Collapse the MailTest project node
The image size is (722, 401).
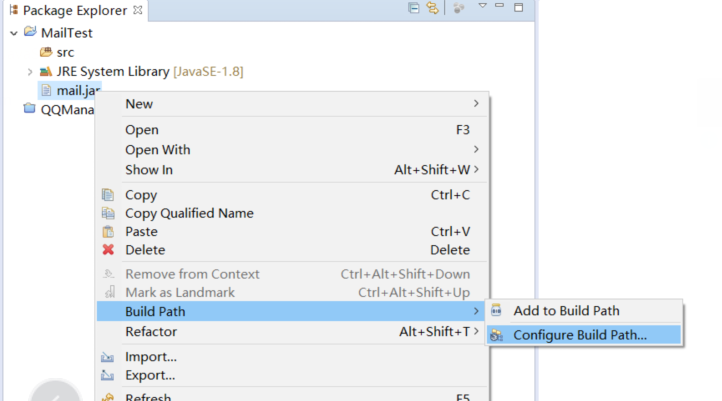pyautogui.click(x=14, y=33)
